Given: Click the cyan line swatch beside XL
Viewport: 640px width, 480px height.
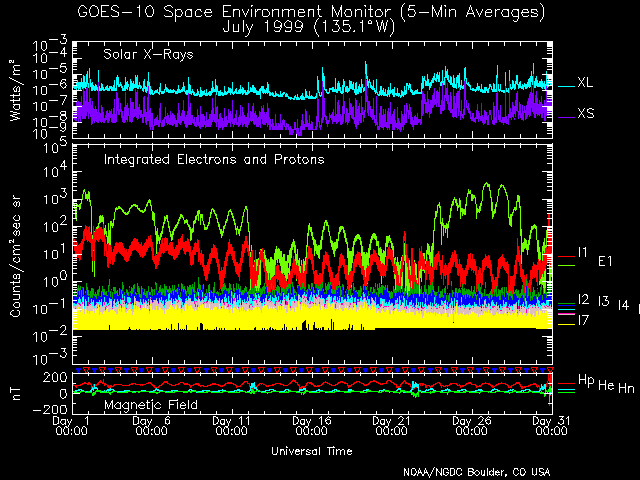Looking at the screenshot, I should 566,86.
